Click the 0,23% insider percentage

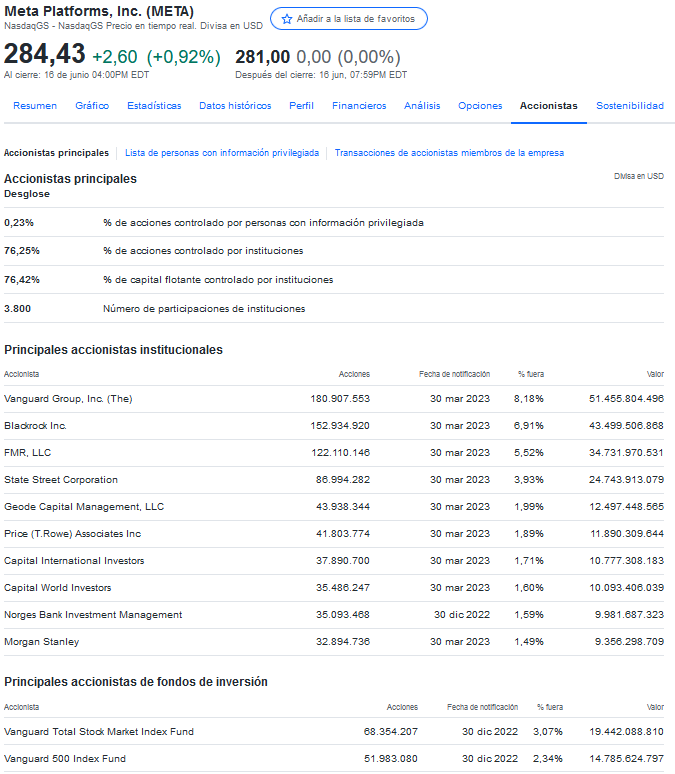point(19,223)
